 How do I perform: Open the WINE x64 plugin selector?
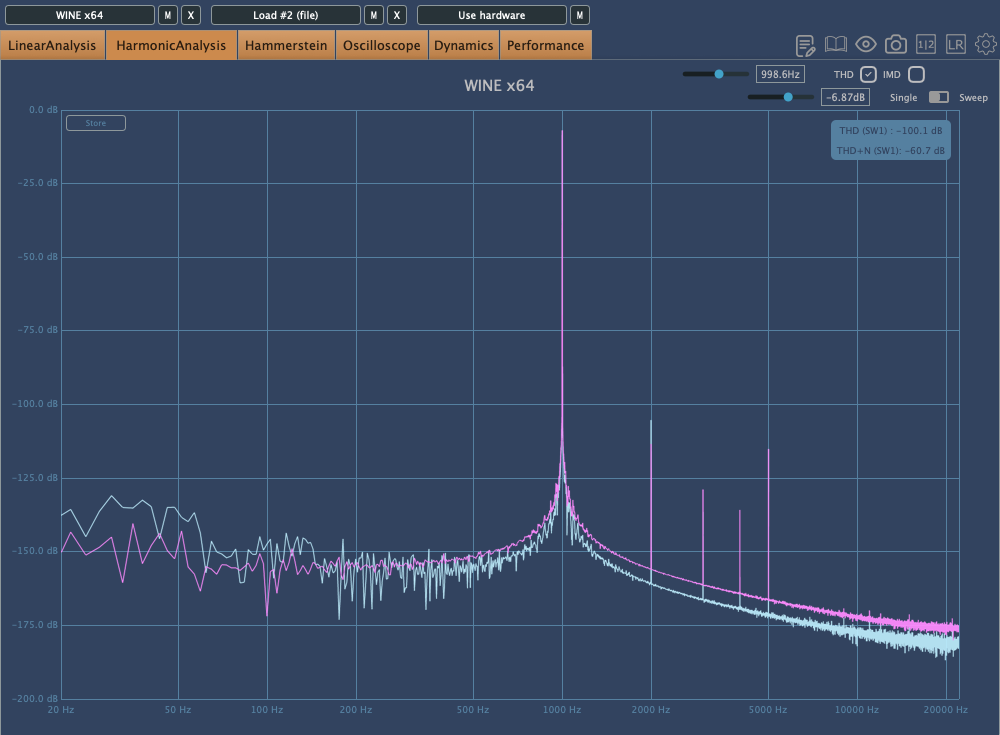point(80,15)
